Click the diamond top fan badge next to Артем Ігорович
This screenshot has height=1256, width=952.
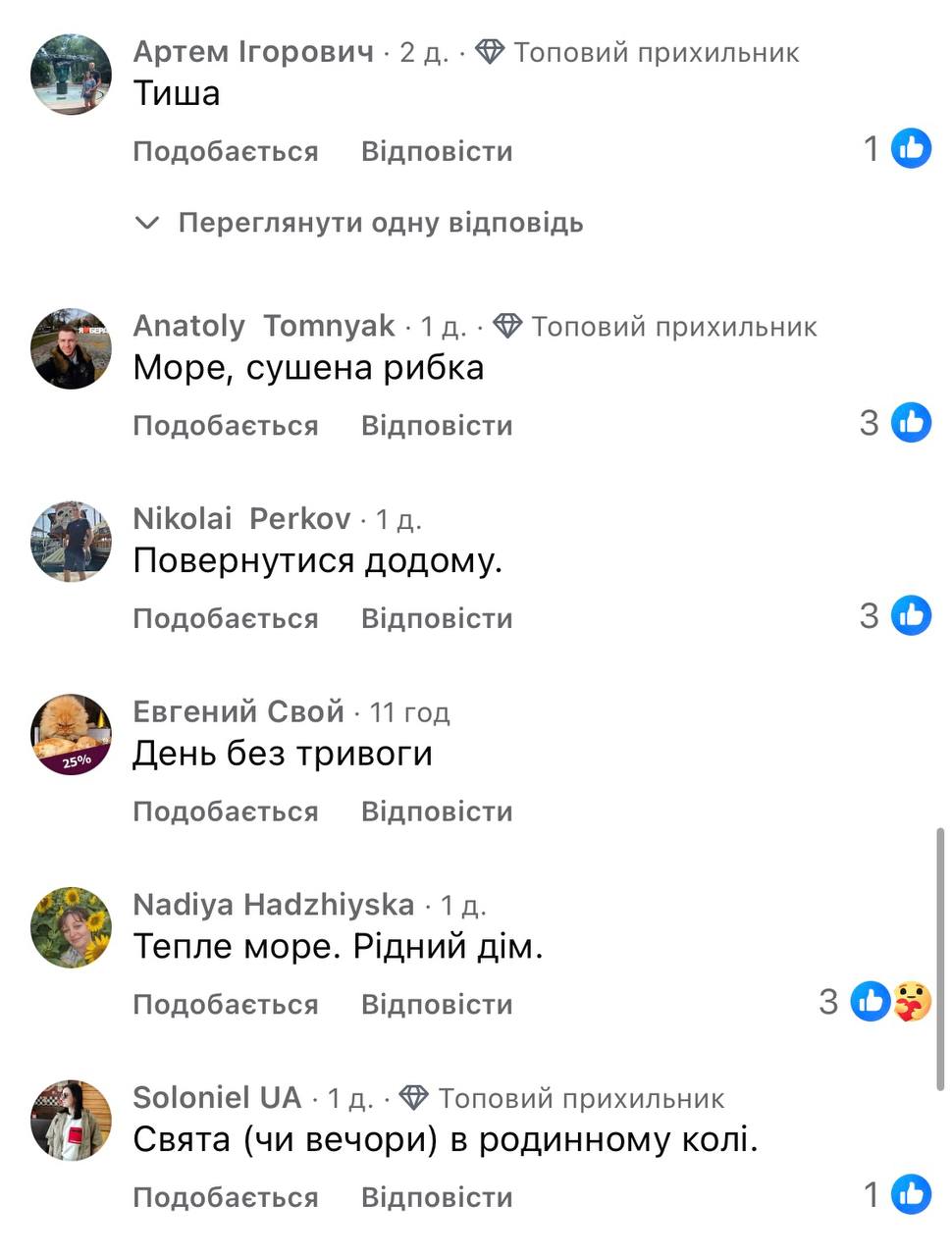(490, 52)
